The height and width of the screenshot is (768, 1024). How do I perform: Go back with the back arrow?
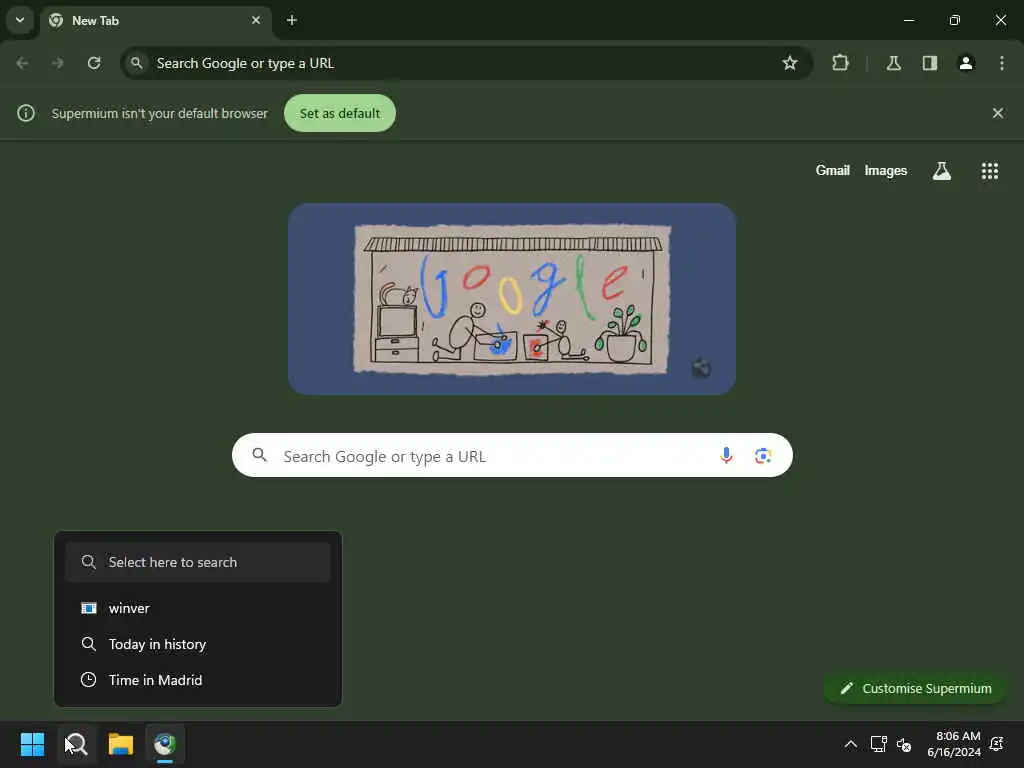click(x=22, y=63)
